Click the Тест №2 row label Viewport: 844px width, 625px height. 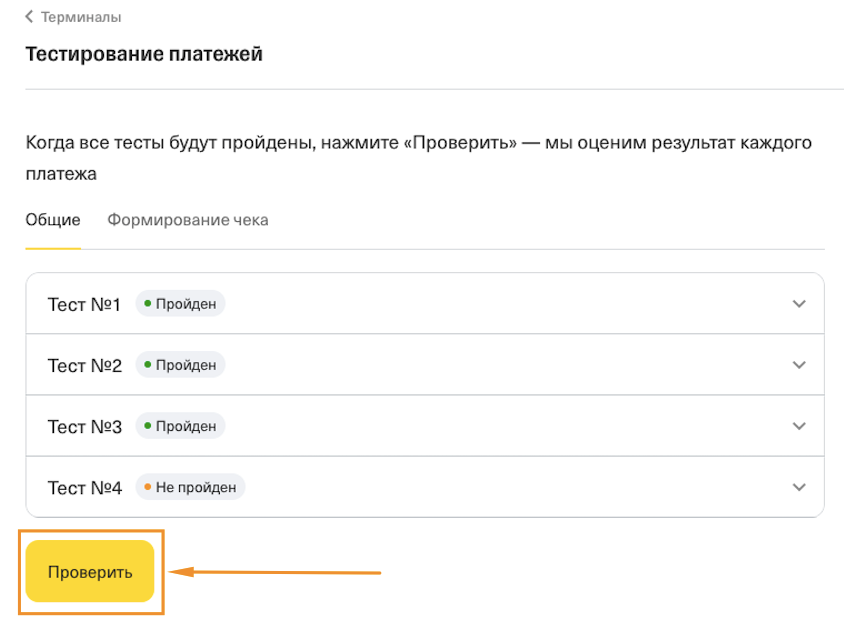pos(84,364)
